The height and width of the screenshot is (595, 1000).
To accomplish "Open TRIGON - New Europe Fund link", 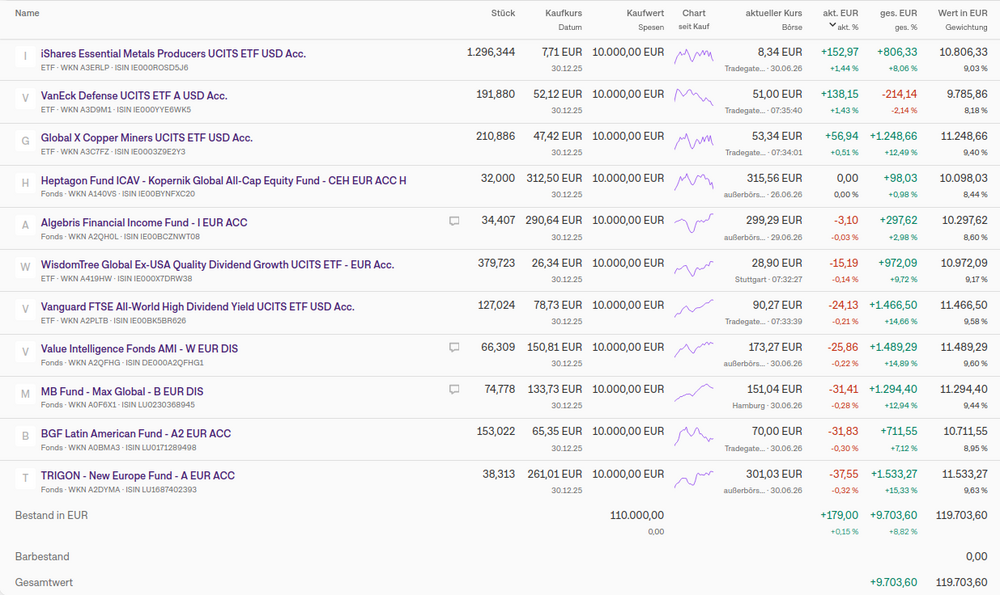I will point(138,476).
